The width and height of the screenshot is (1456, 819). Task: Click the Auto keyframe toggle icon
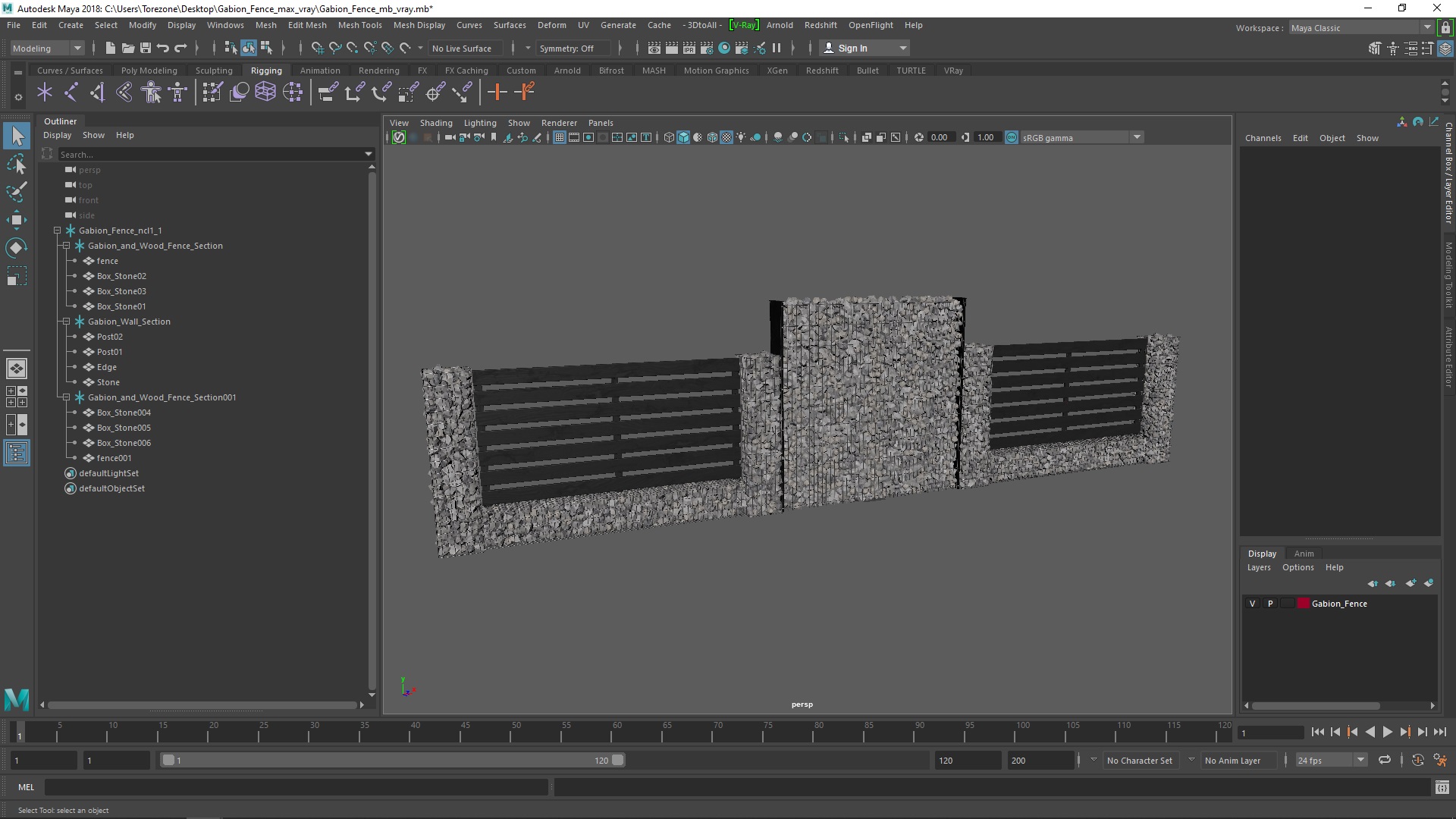click(1417, 760)
